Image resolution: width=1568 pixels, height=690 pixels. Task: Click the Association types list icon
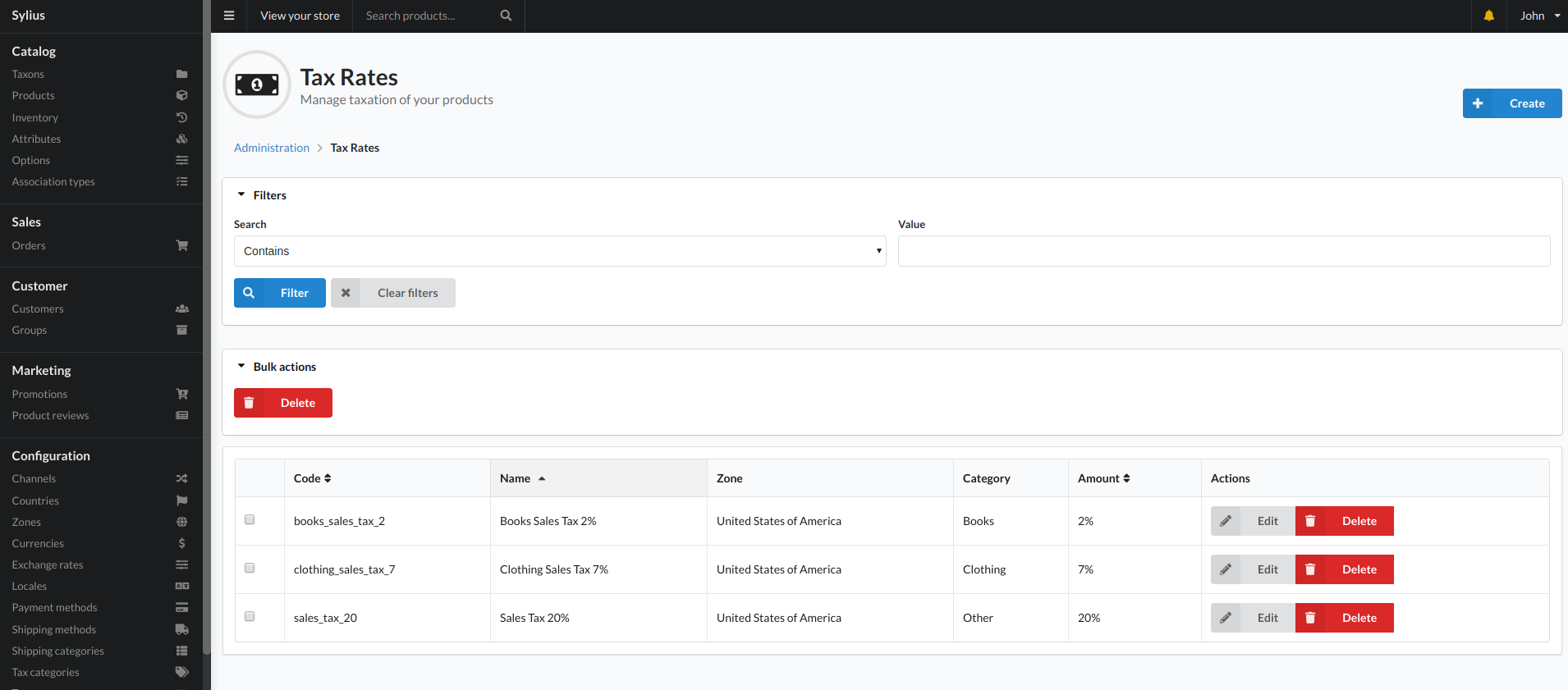(181, 181)
